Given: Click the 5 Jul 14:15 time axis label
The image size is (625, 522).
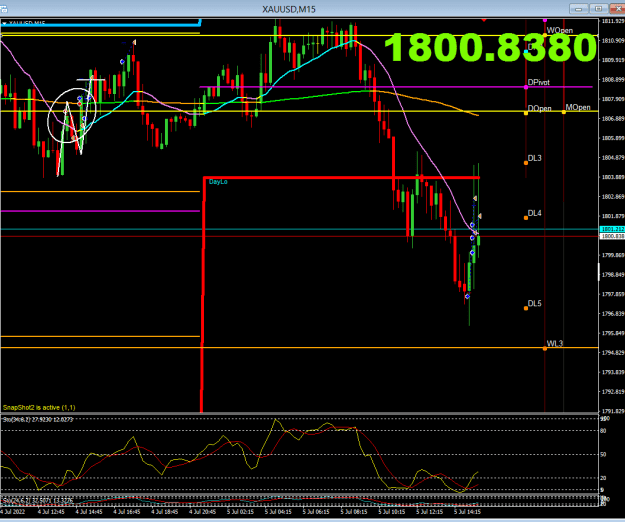Looking at the screenshot, I should (468, 512).
